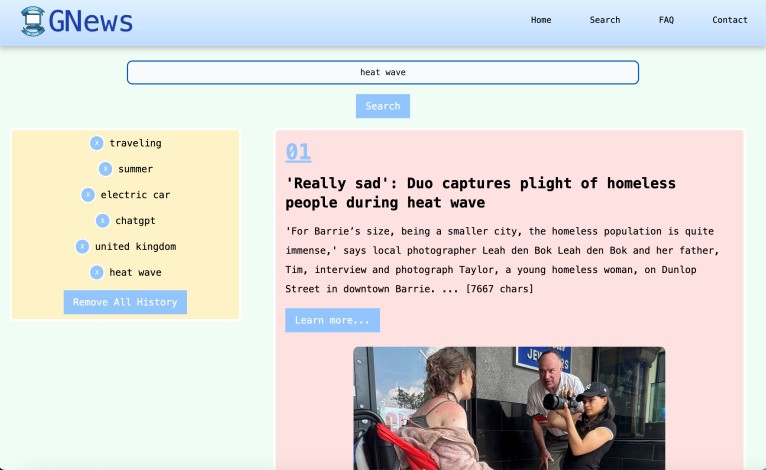The height and width of the screenshot is (470, 766).
Task: Remove 'united kingdom' history entry
Action: click(x=82, y=247)
